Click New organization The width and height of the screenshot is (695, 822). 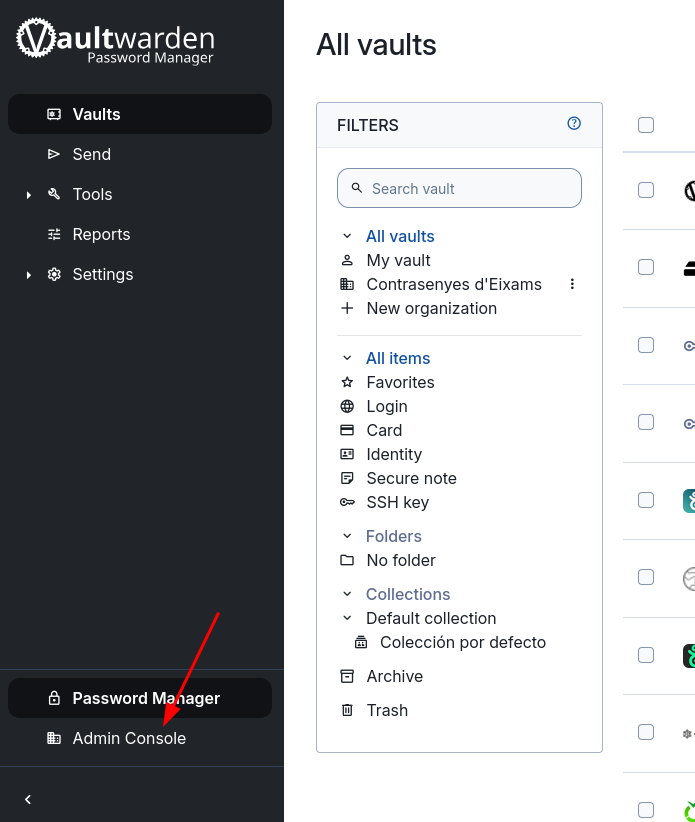431,308
